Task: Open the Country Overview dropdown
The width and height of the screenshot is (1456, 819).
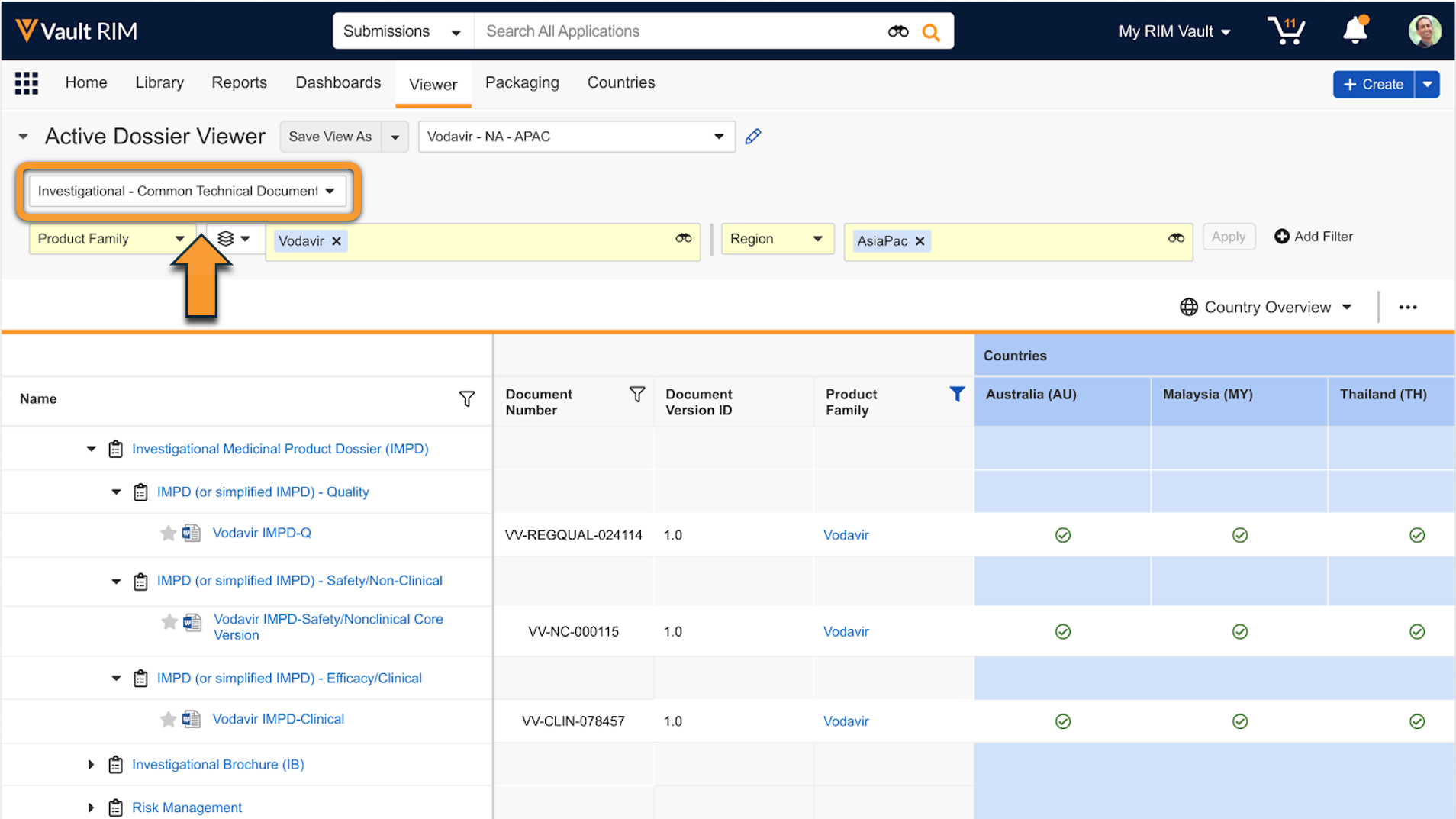Action: (1267, 307)
